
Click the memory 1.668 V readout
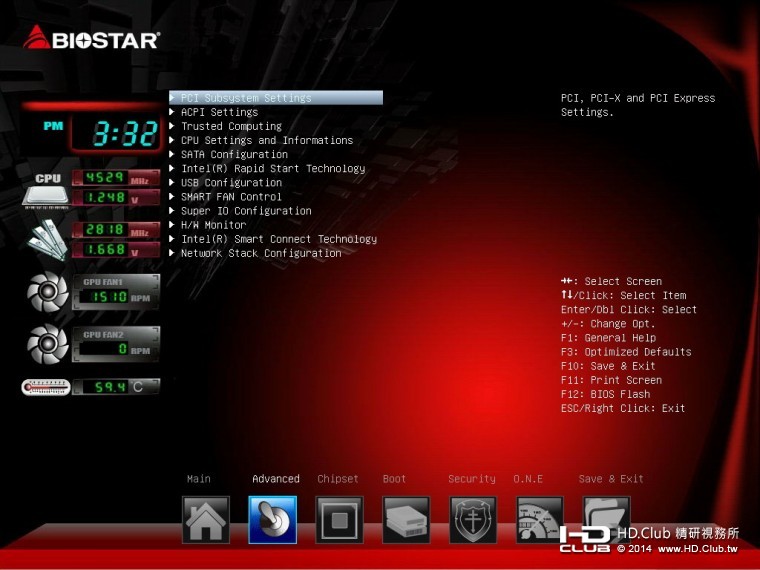coord(116,250)
